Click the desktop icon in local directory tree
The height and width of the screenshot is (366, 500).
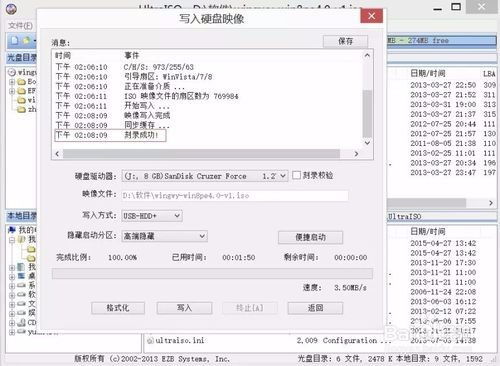tap(22, 276)
